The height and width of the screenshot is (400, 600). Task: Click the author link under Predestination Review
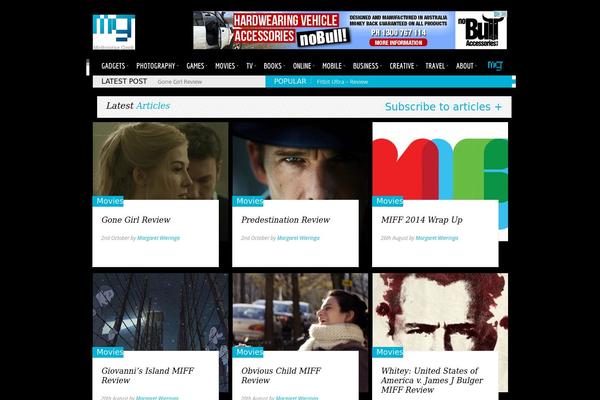pos(298,238)
